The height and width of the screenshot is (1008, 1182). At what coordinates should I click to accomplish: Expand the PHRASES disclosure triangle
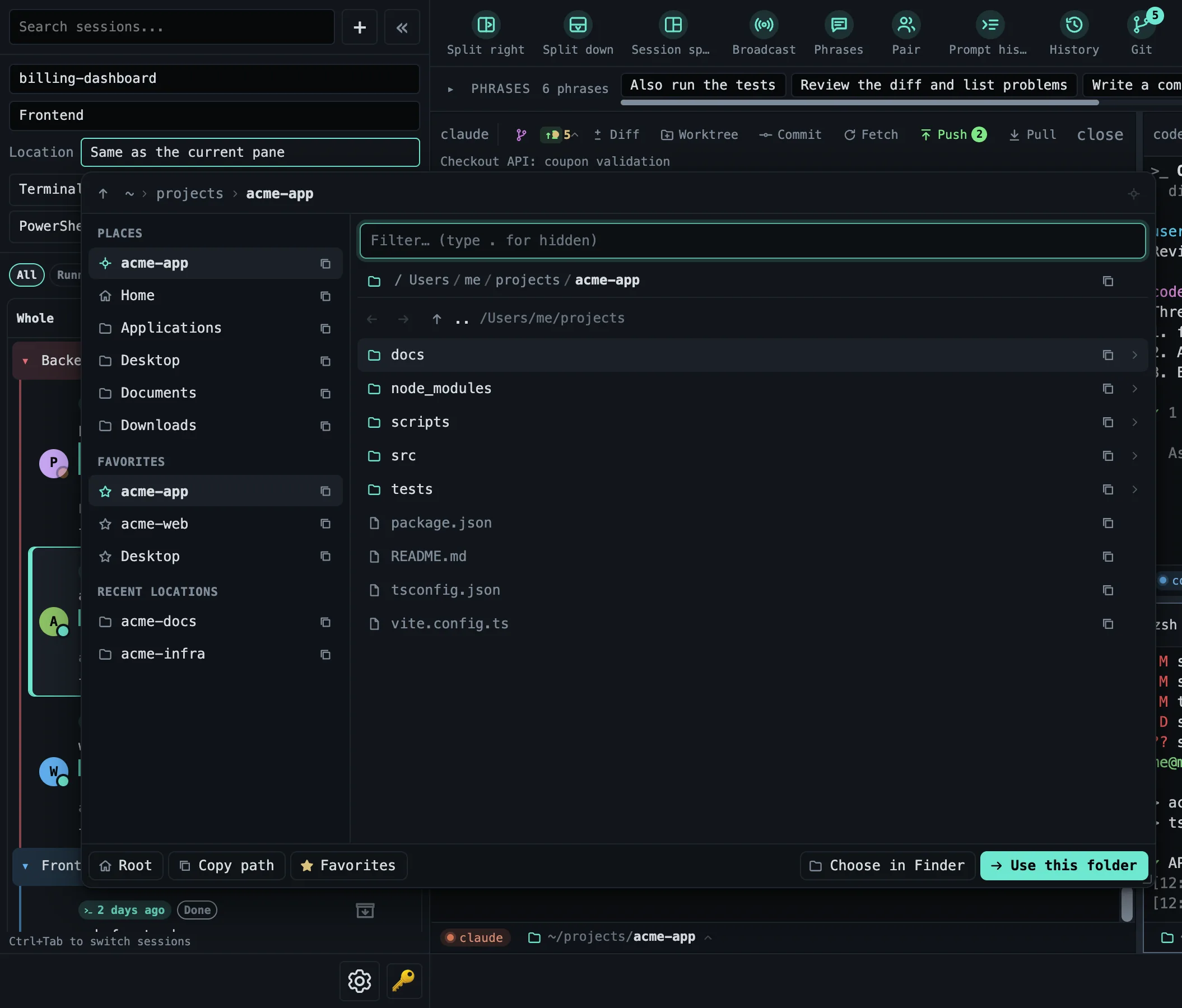[450, 89]
